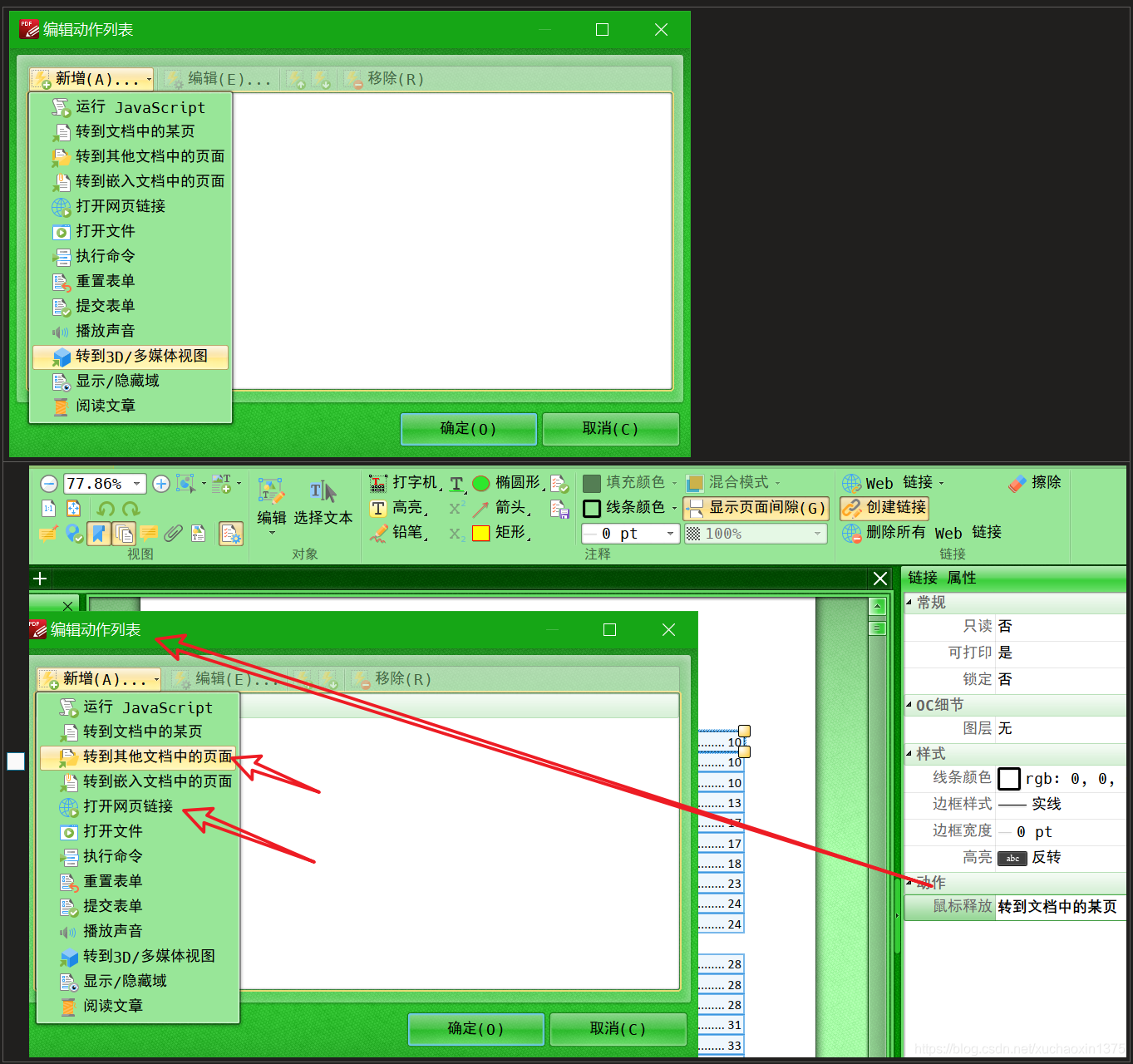Click 确定(O) in the upper dialog

469,429
